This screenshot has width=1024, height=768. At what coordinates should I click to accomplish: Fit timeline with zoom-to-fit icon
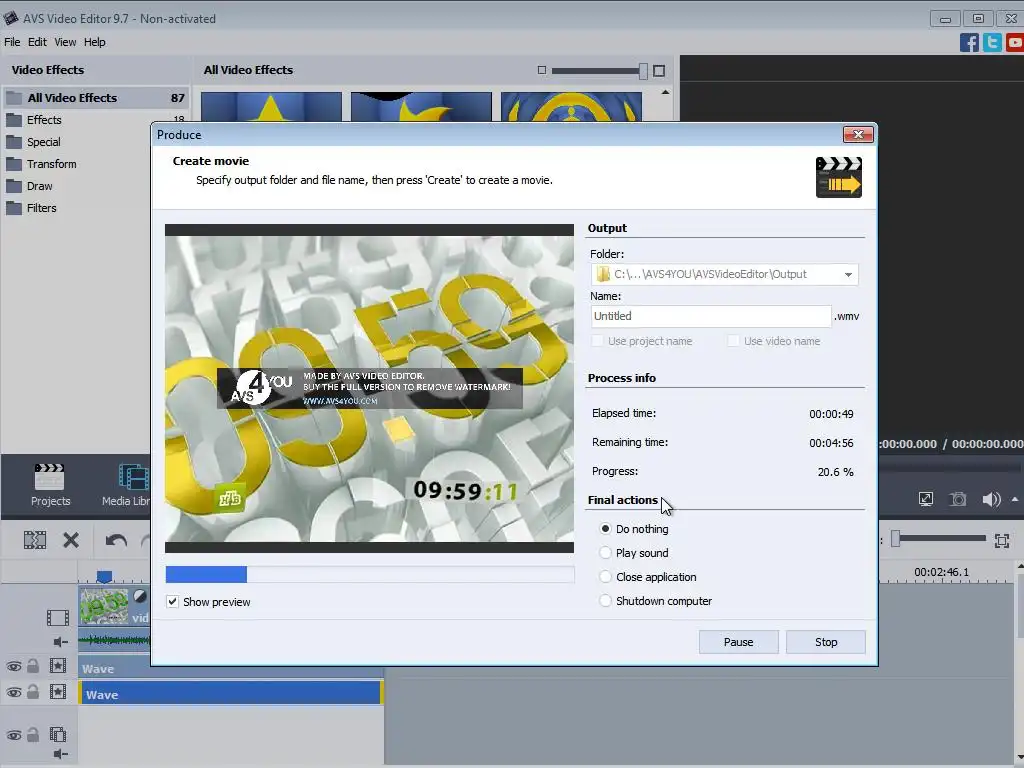click(1002, 541)
